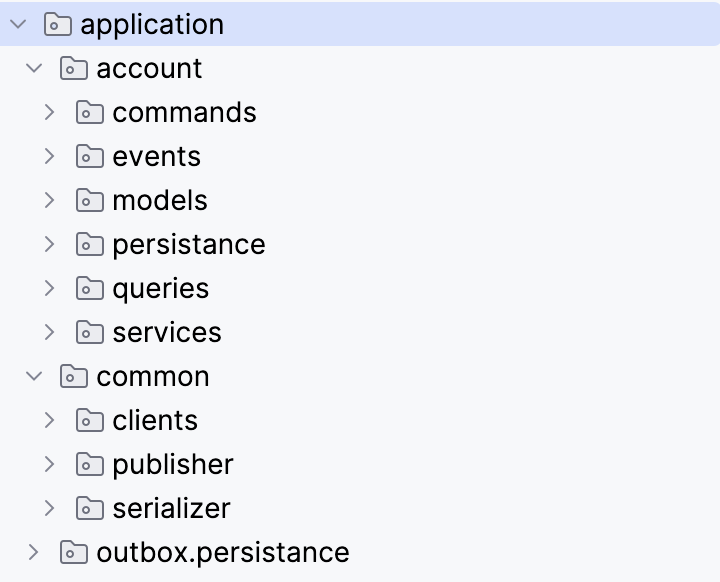
Task: Select the events folder label
Action: coord(156,157)
